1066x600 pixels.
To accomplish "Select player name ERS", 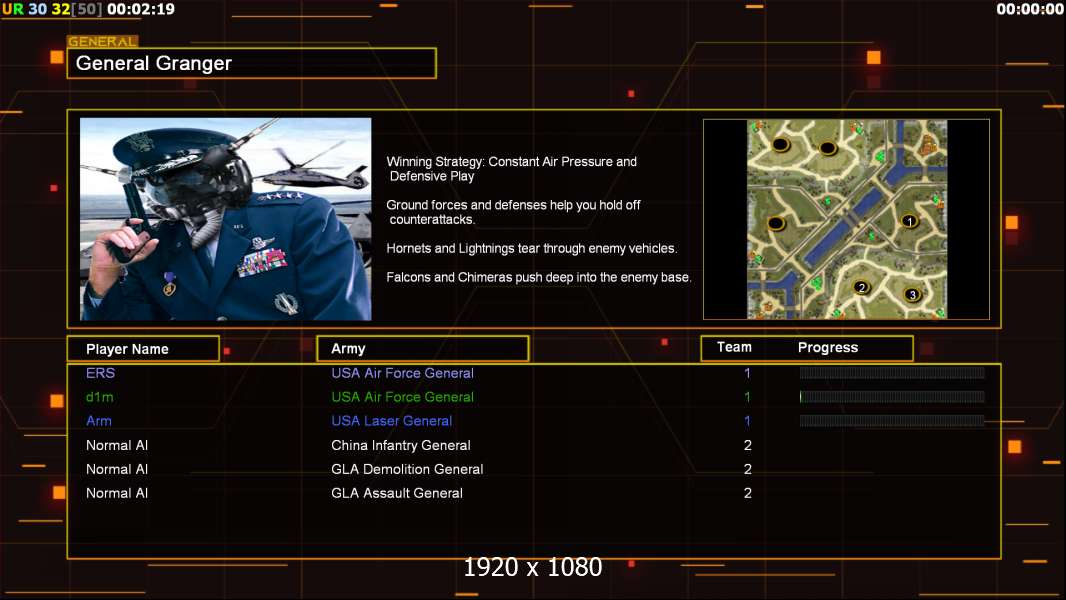I will [101, 373].
